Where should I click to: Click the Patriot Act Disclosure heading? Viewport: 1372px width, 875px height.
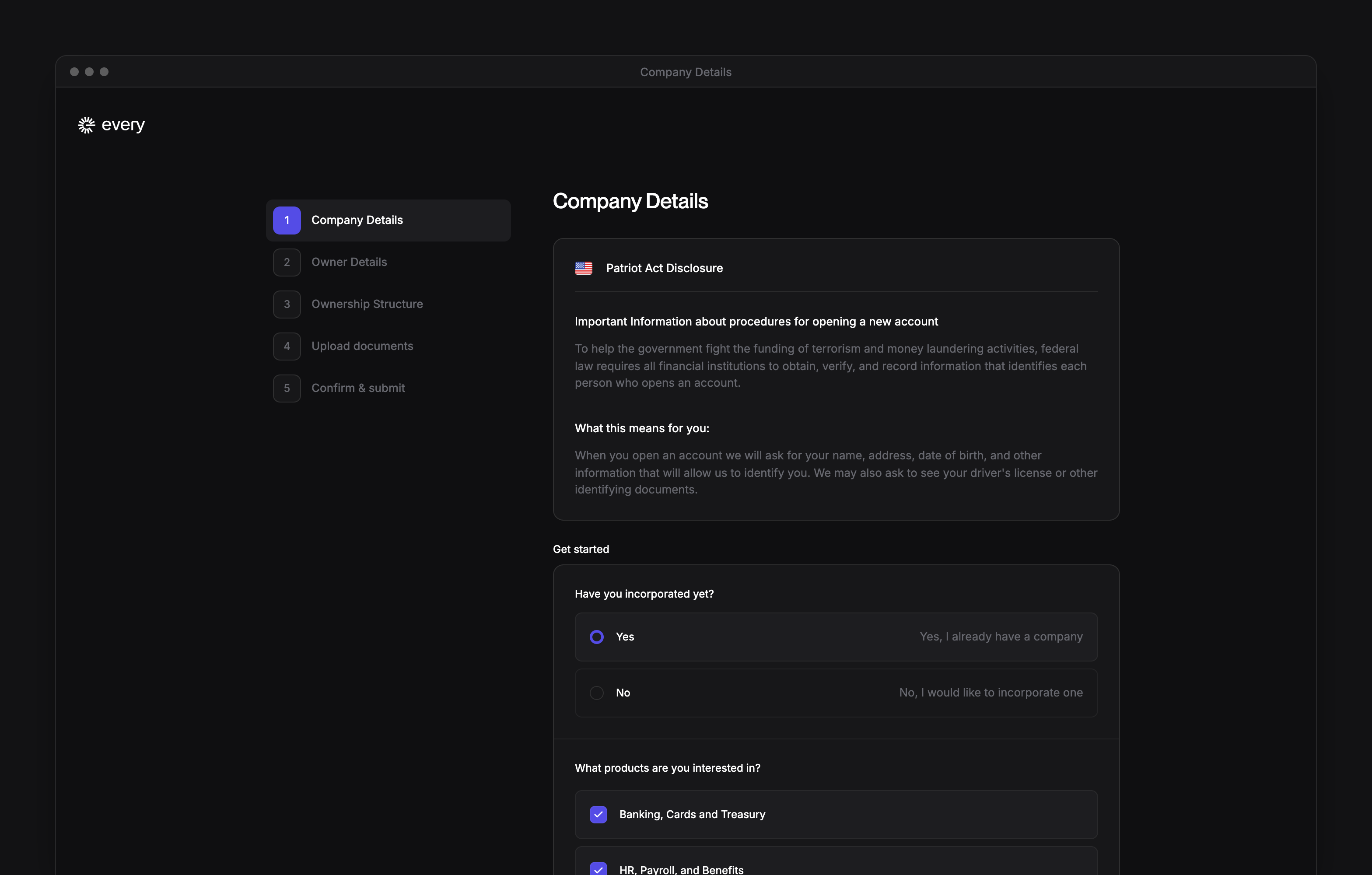(x=665, y=268)
